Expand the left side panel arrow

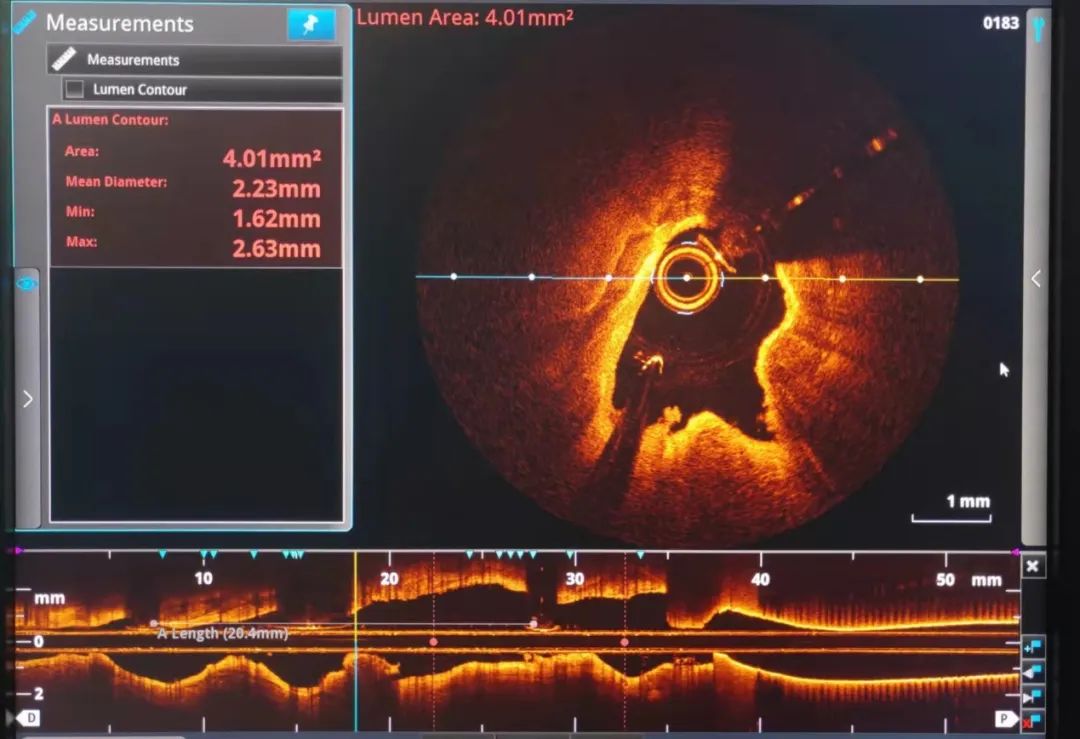tap(27, 399)
